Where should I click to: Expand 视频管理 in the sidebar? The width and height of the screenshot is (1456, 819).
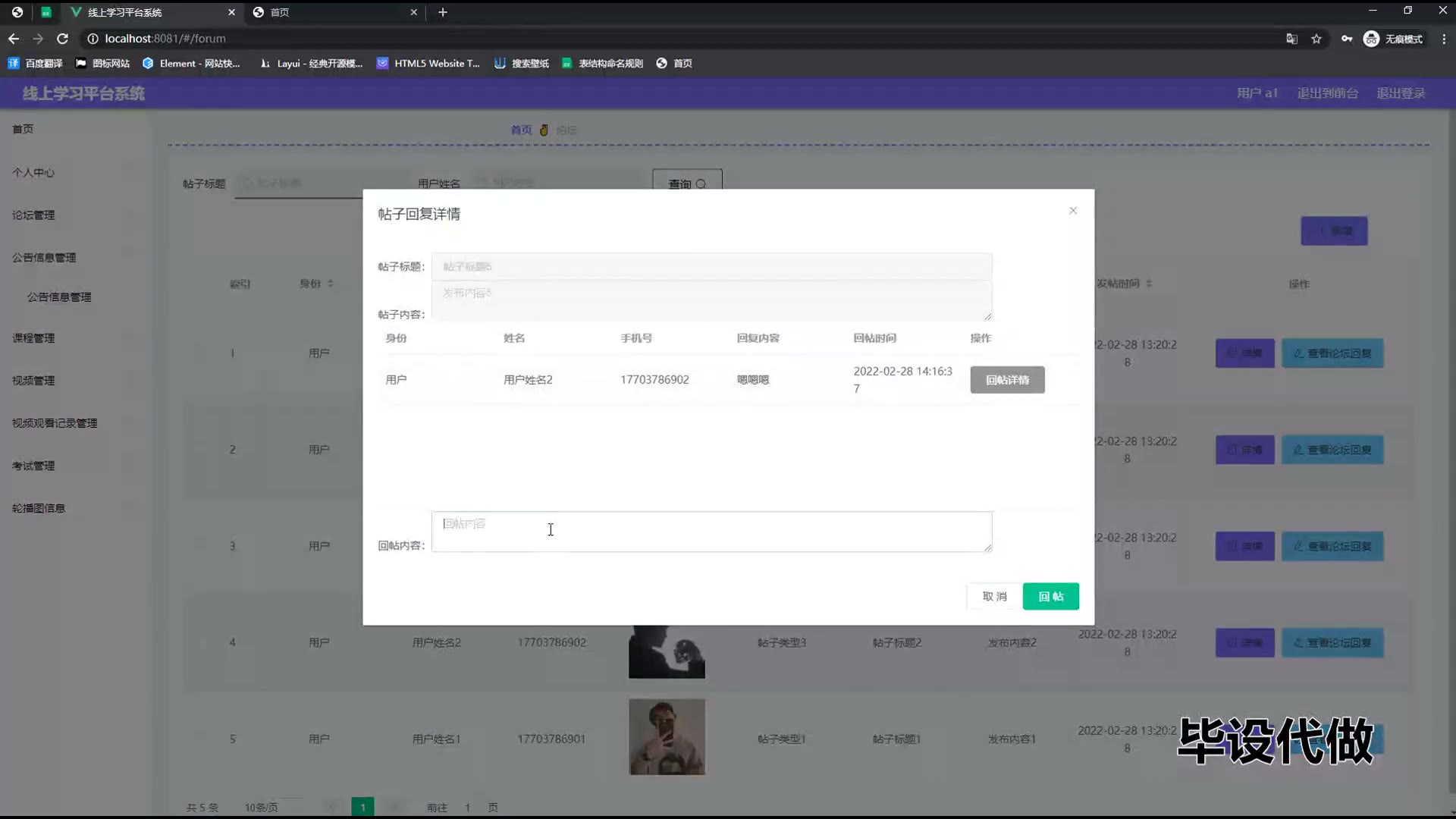[x=33, y=381]
